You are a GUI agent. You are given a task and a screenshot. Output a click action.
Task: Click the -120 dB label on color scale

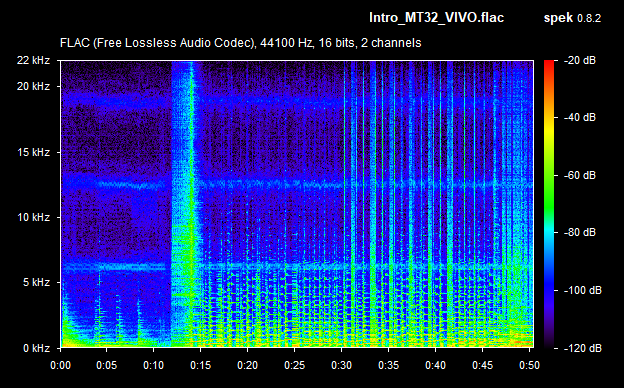[x=583, y=349]
